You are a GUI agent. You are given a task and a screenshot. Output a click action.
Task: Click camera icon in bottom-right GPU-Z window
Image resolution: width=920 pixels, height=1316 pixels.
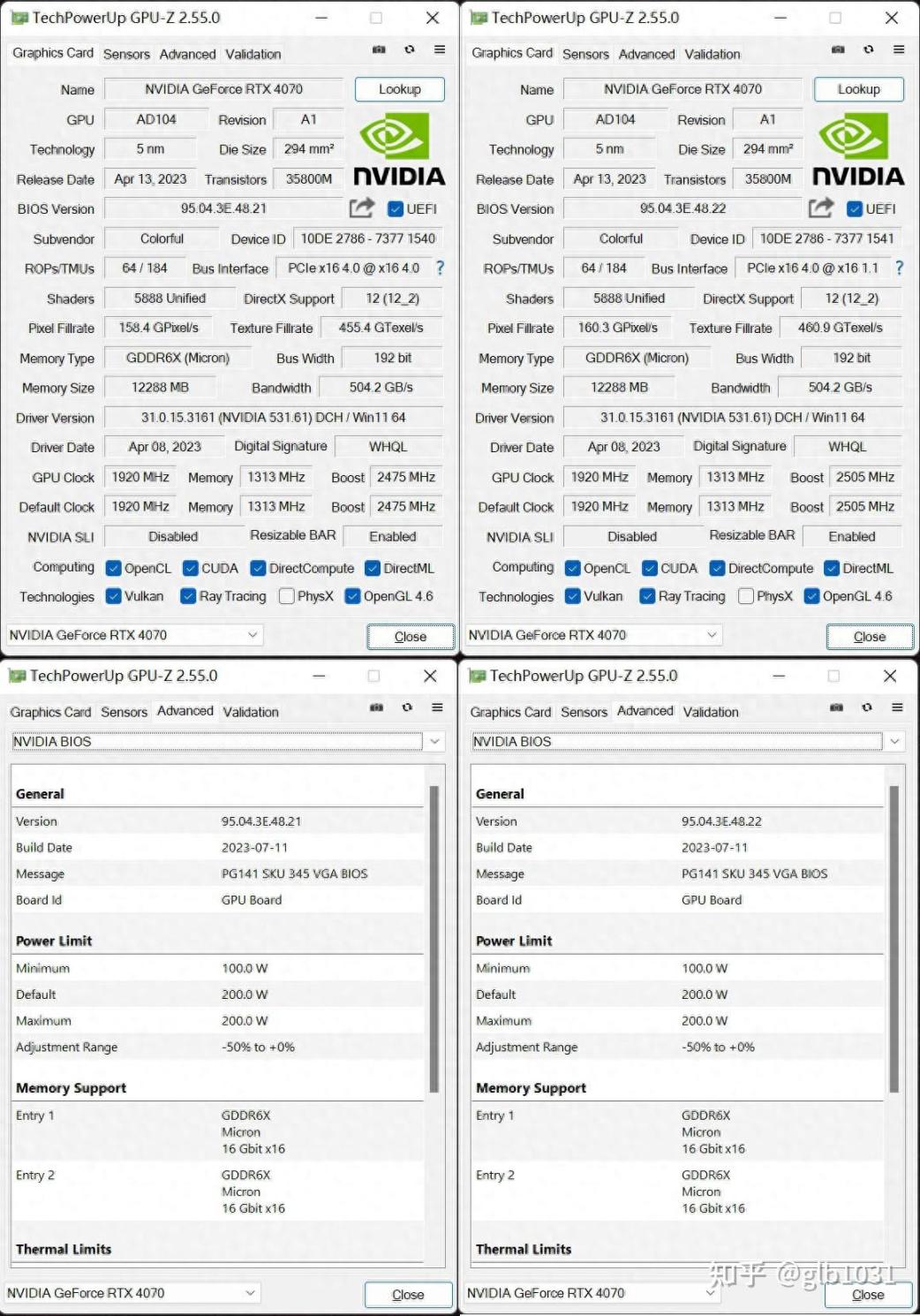point(836,707)
